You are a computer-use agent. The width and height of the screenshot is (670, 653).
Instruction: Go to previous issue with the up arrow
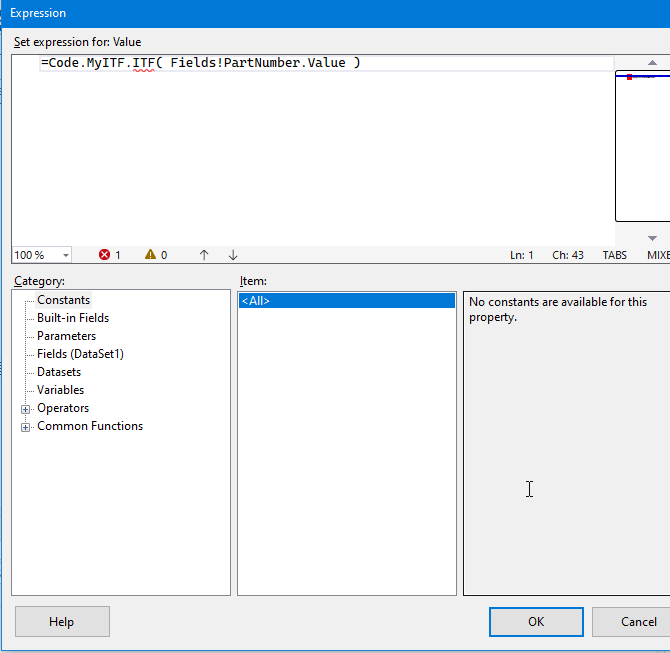[204, 255]
